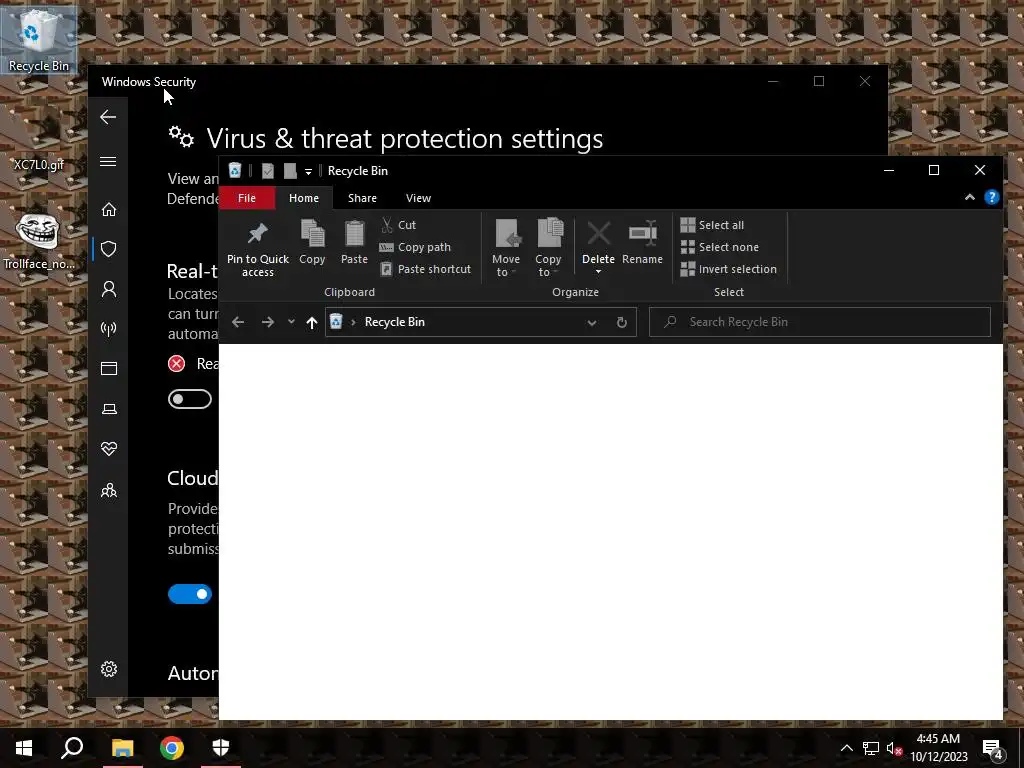Open recent locations dropdown arrow
The width and height of the screenshot is (1024, 768).
(291, 322)
